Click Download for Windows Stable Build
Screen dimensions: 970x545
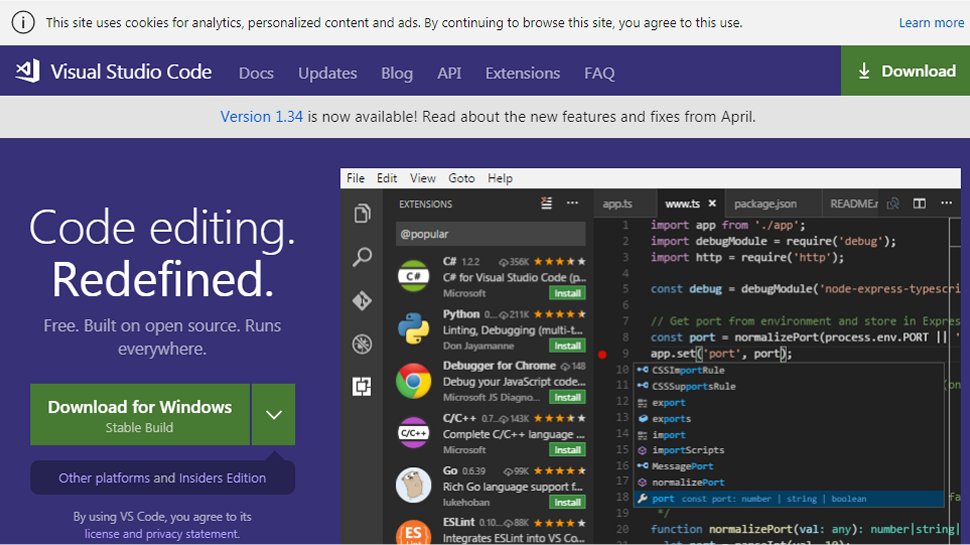pos(140,414)
